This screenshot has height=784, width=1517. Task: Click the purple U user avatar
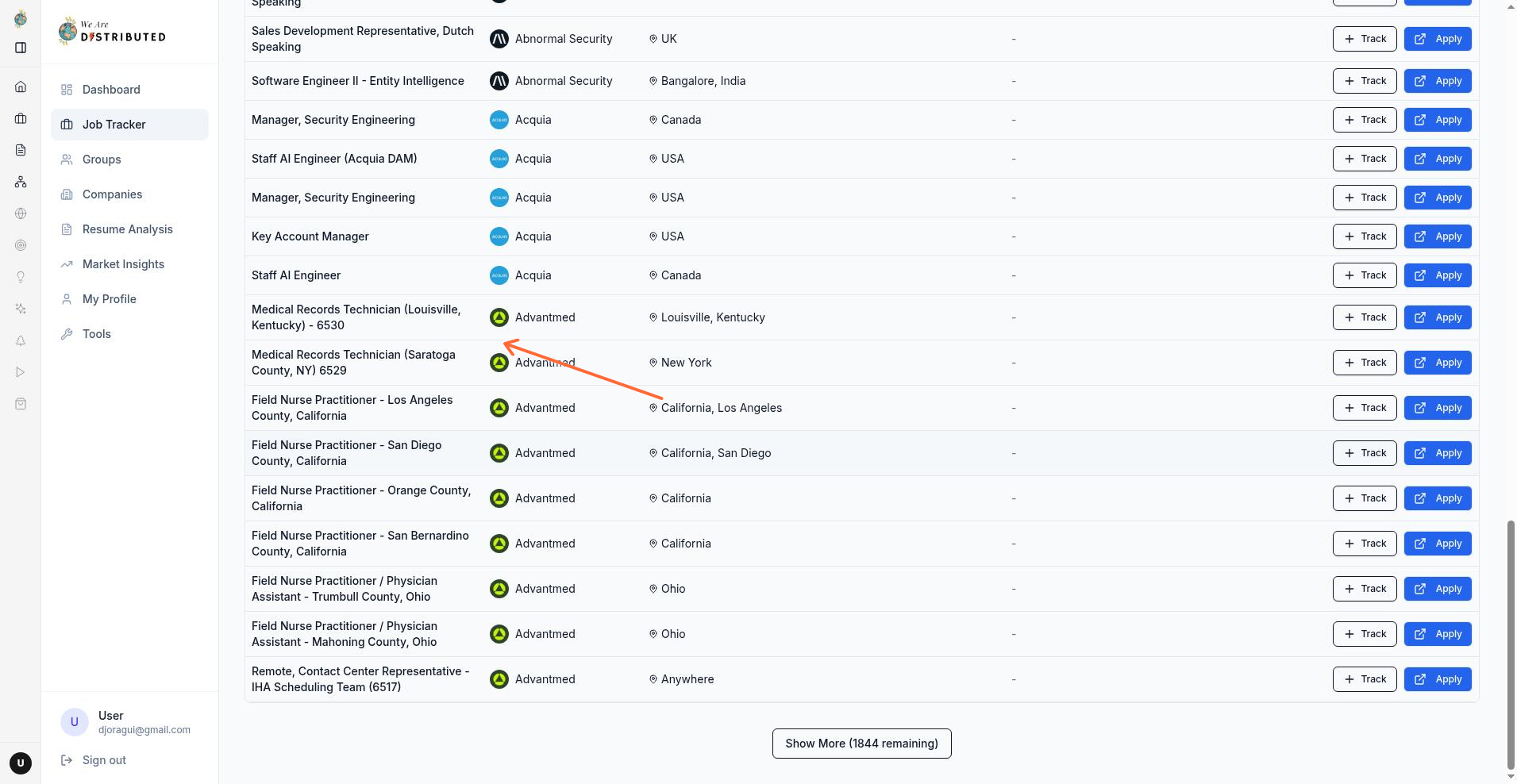point(75,722)
